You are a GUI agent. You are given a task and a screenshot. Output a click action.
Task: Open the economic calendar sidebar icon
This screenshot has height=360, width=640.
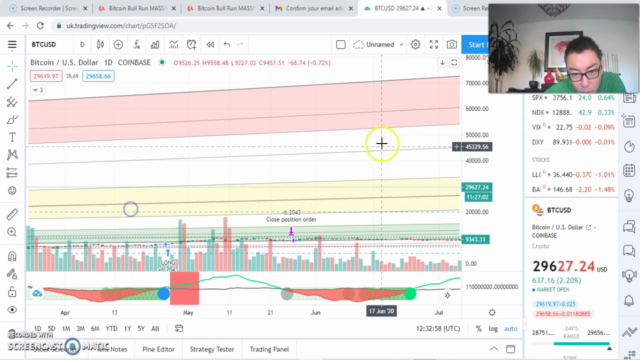point(629,170)
